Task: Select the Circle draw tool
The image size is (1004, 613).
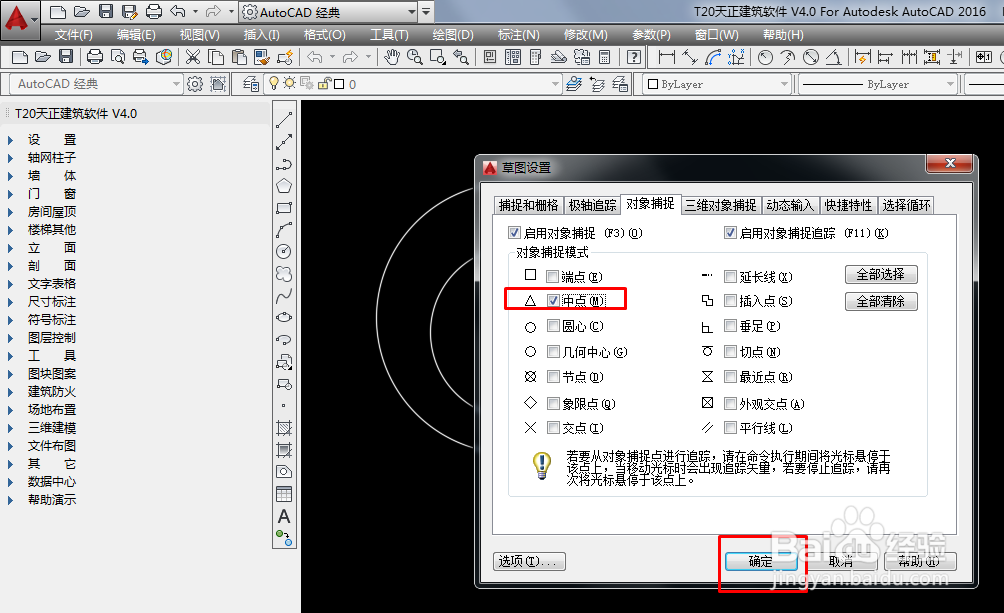Action: click(284, 251)
